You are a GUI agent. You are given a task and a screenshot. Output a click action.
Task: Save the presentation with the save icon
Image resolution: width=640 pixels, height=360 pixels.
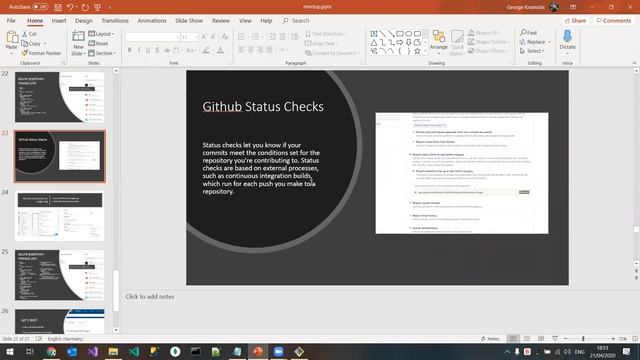pyautogui.click(x=58, y=7)
